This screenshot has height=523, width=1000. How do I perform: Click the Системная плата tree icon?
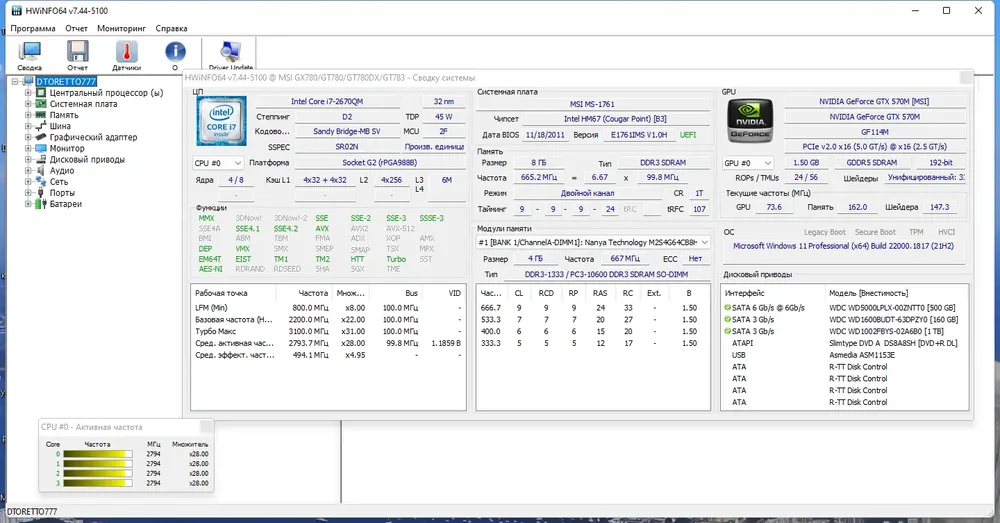41,103
